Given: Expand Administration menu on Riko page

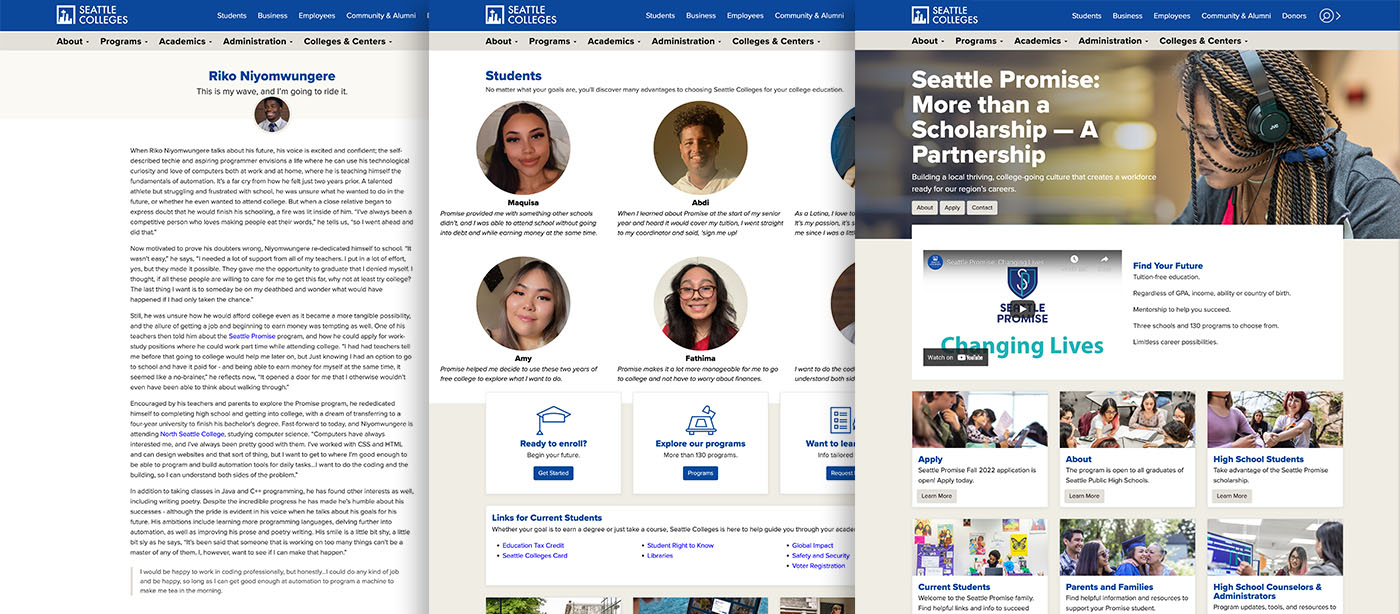Looking at the screenshot, I should pyautogui.click(x=258, y=41).
